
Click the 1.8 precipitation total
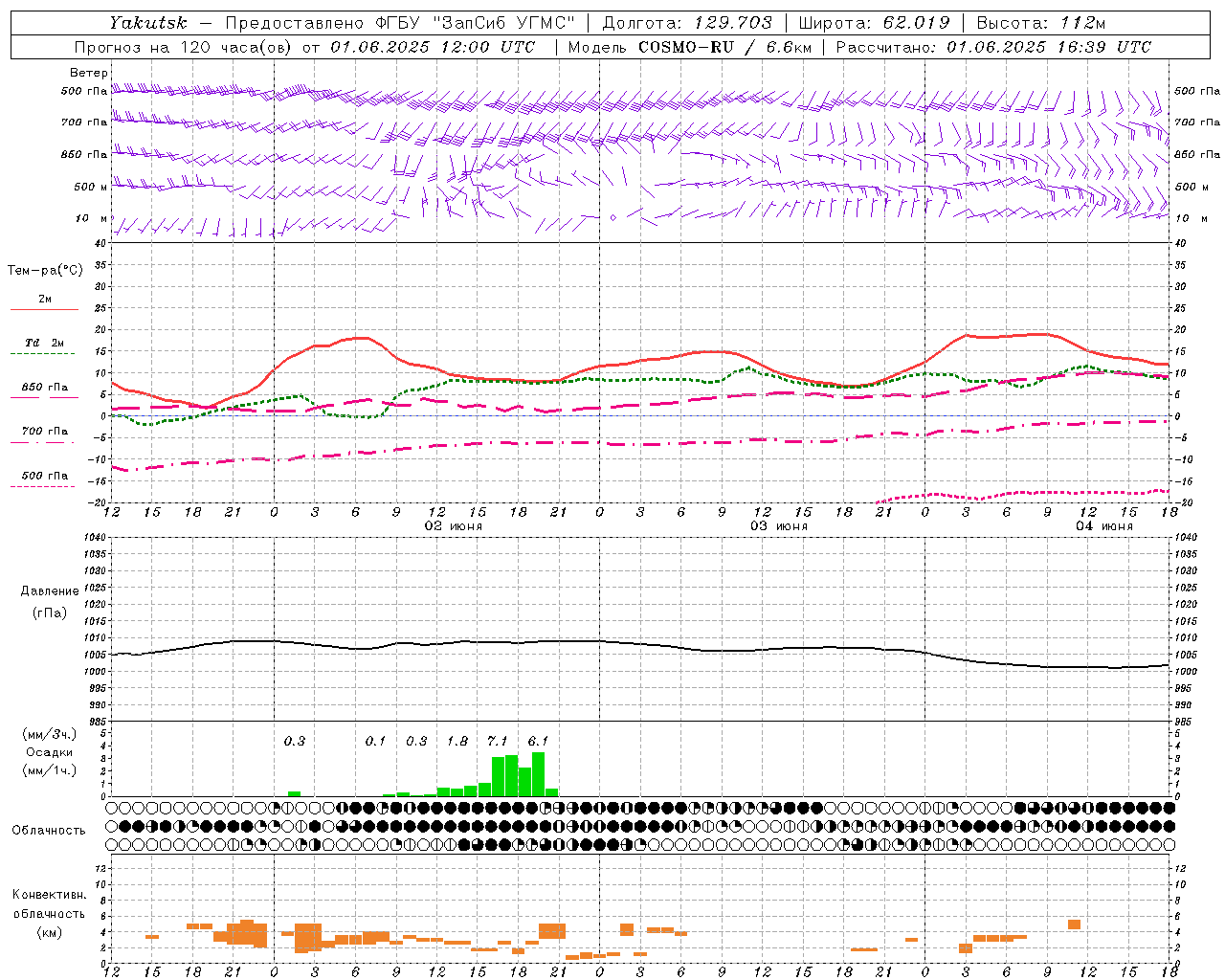pos(457,741)
